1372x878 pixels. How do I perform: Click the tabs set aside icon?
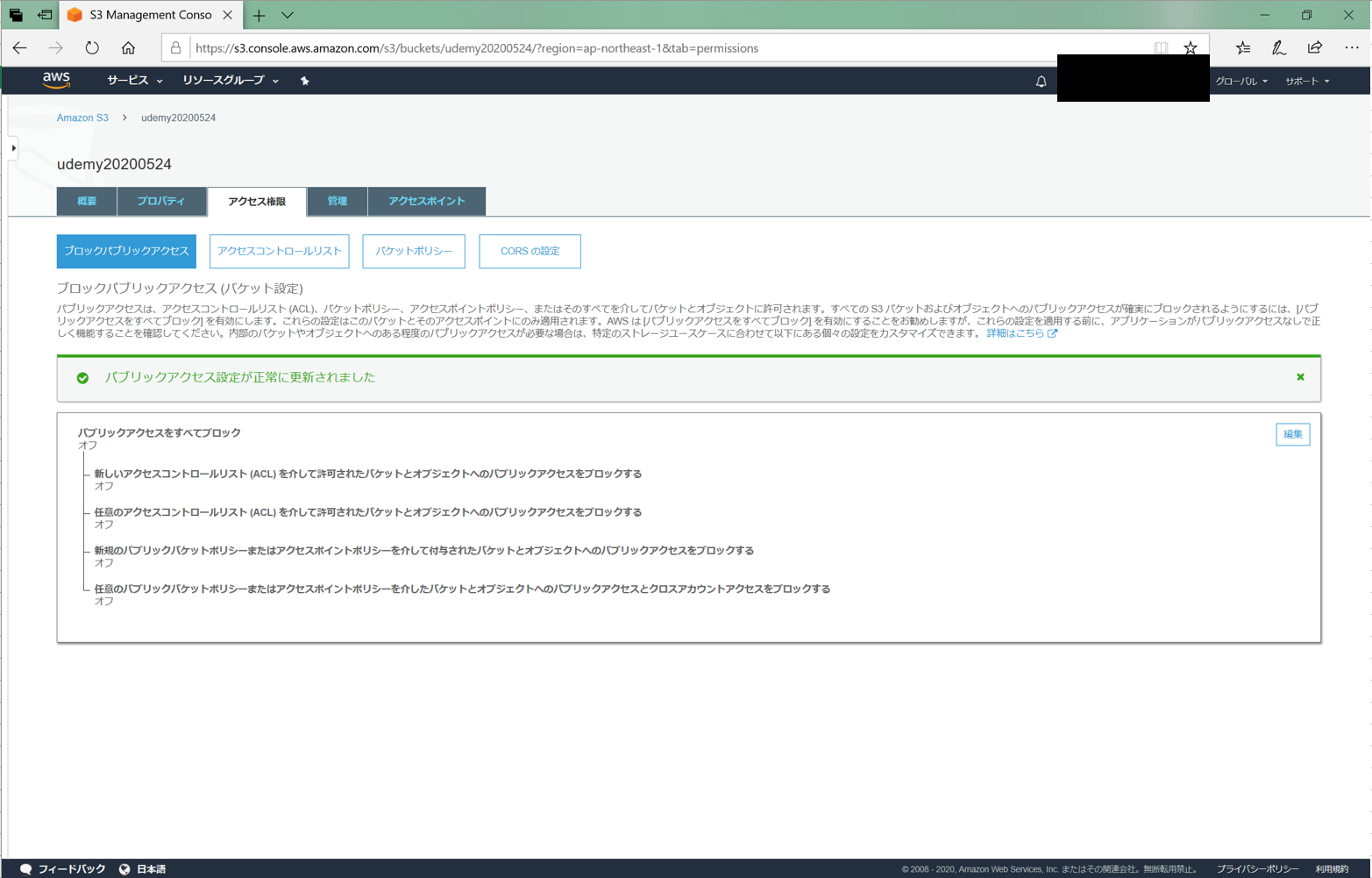point(16,15)
